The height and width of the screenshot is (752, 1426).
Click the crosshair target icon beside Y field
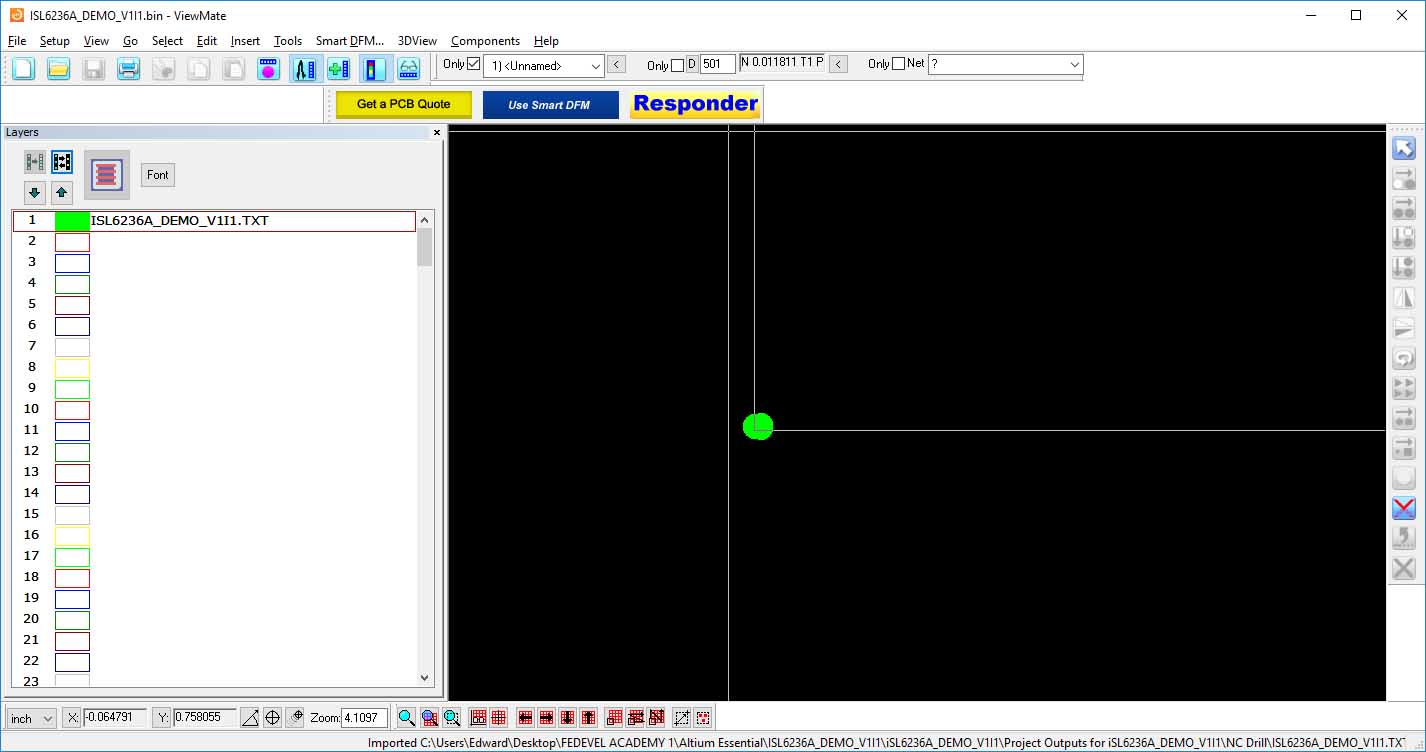[x=272, y=718]
